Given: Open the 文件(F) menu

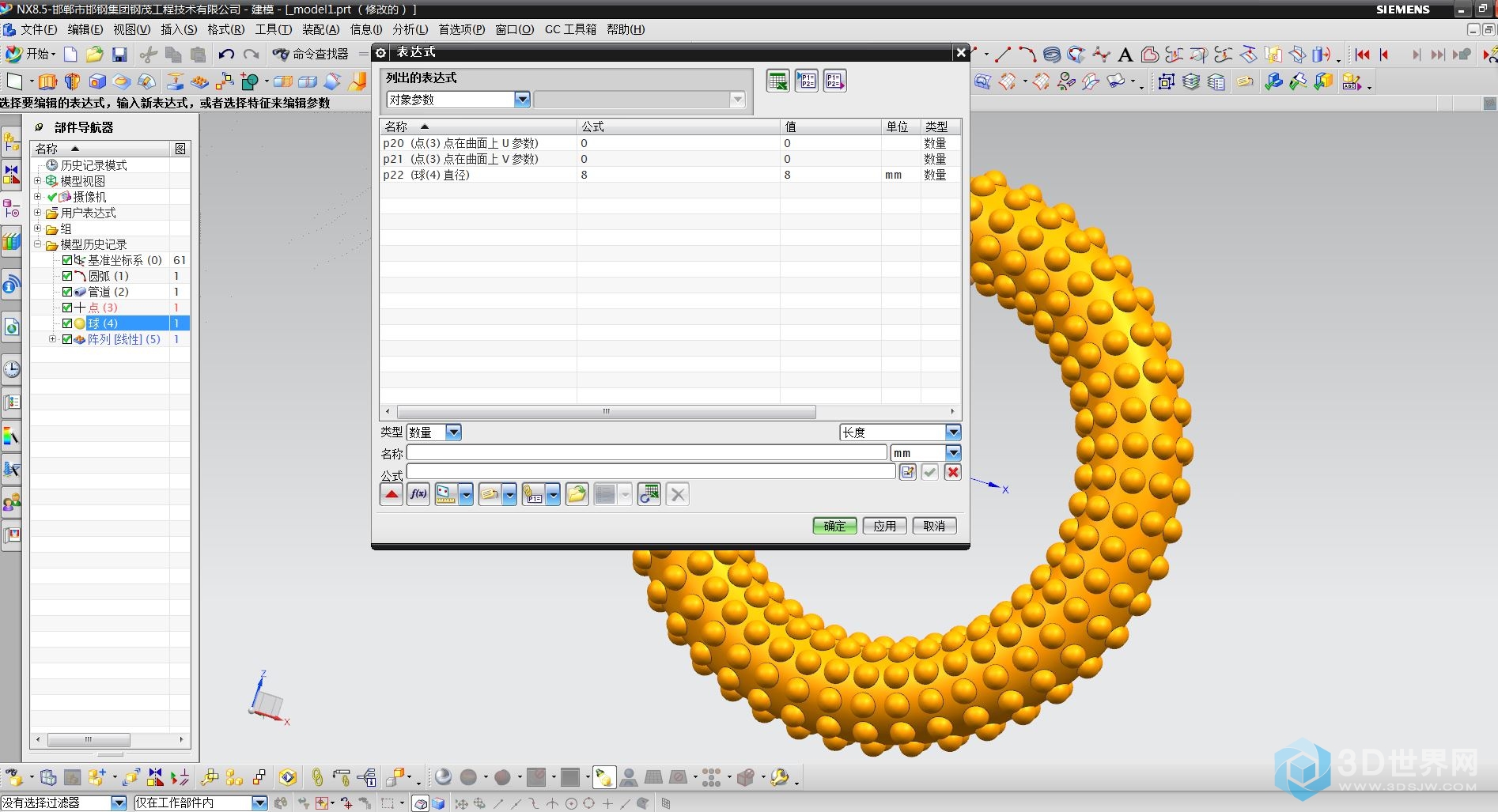Looking at the screenshot, I should tap(38, 30).
